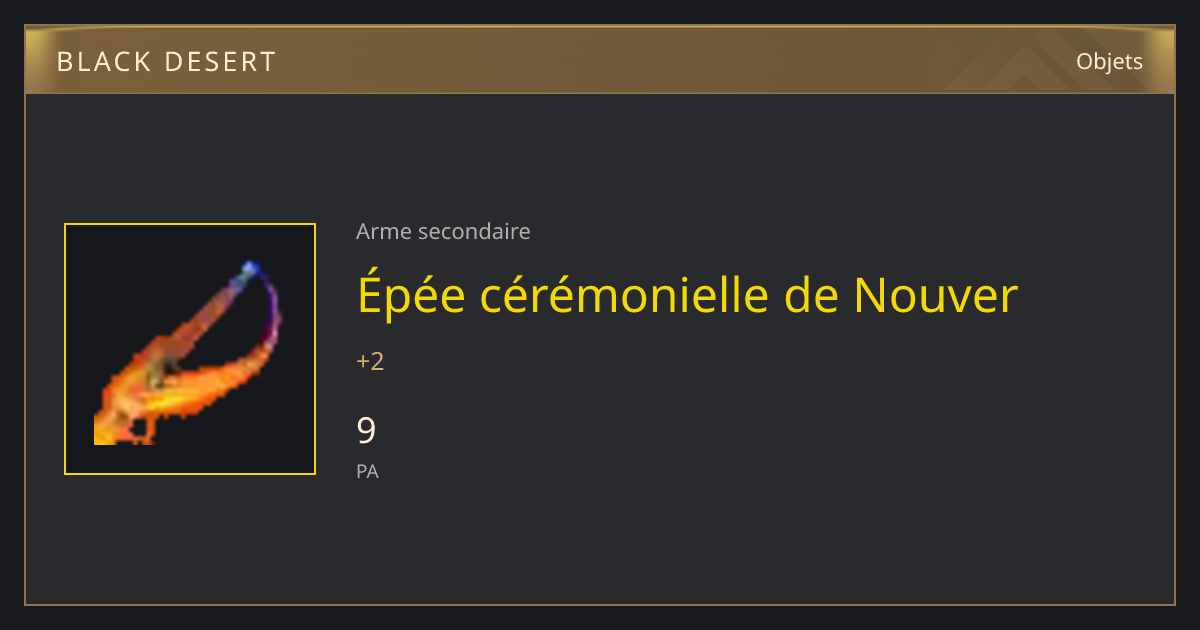Click the word Nouver in item name
The image size is (1200, 630).
tap(935, 296)
